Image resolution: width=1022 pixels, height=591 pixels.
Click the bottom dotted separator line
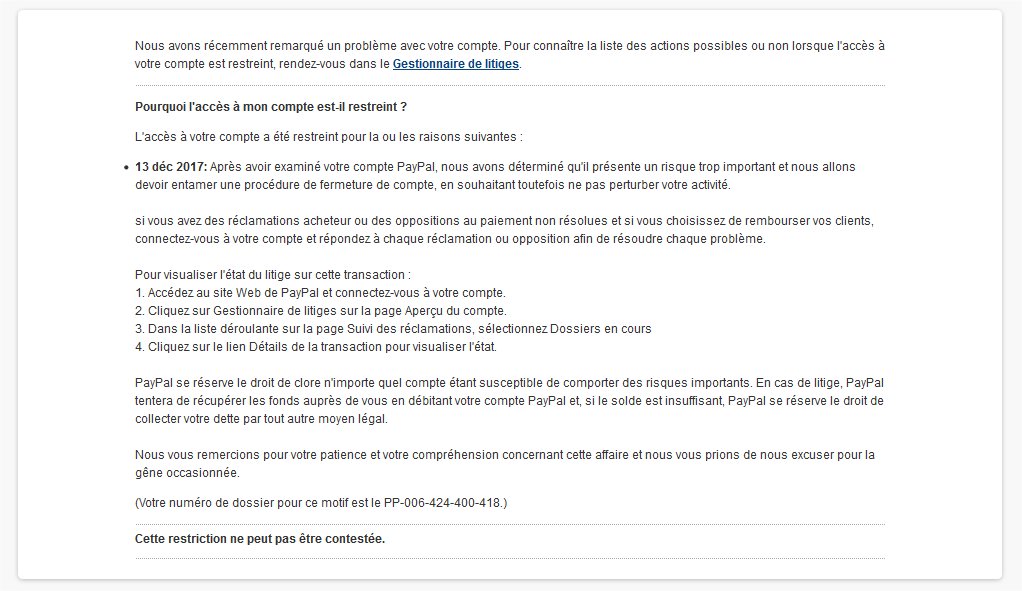coord(510,558)
